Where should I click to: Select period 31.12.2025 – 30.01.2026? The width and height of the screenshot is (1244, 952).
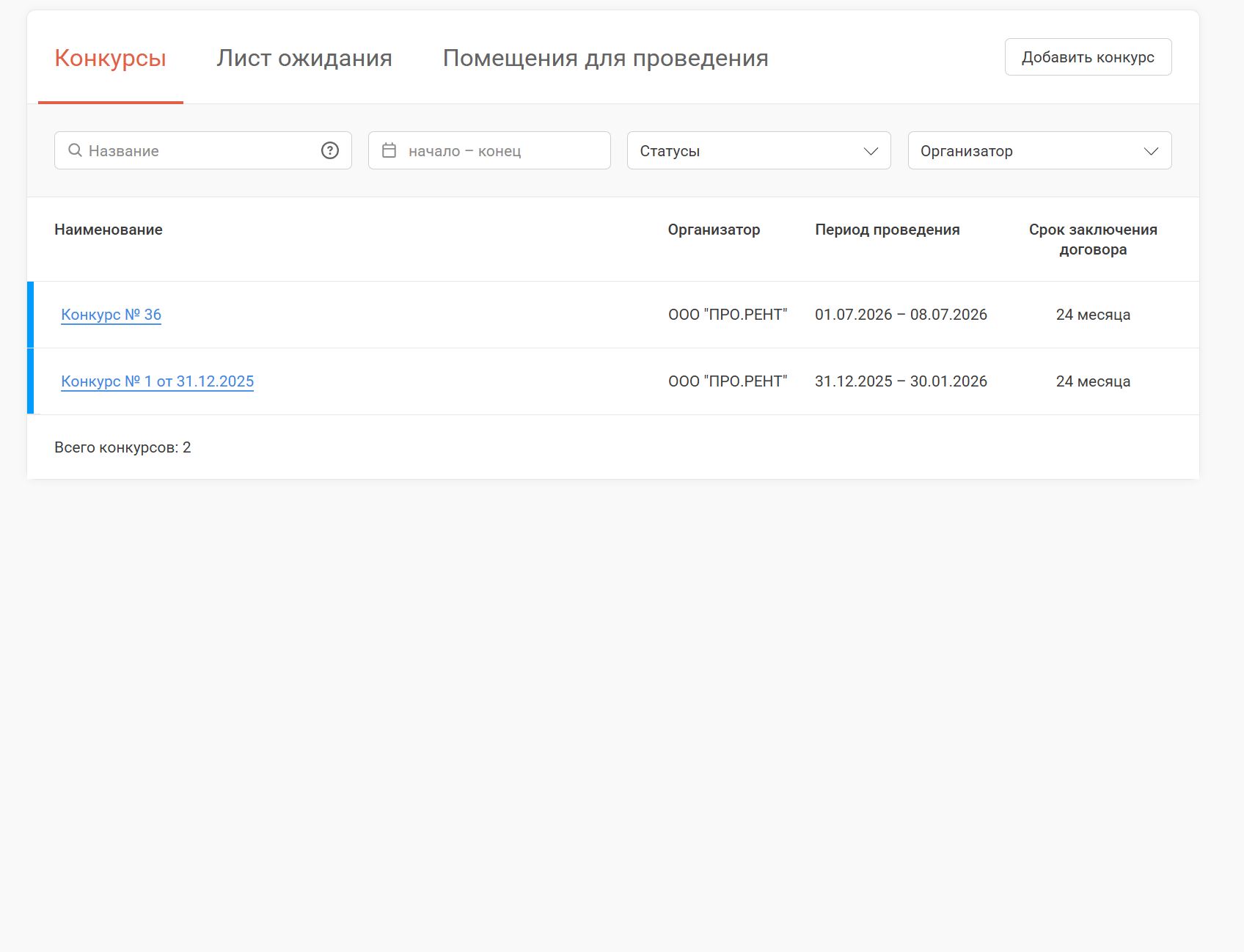[901, 381]
